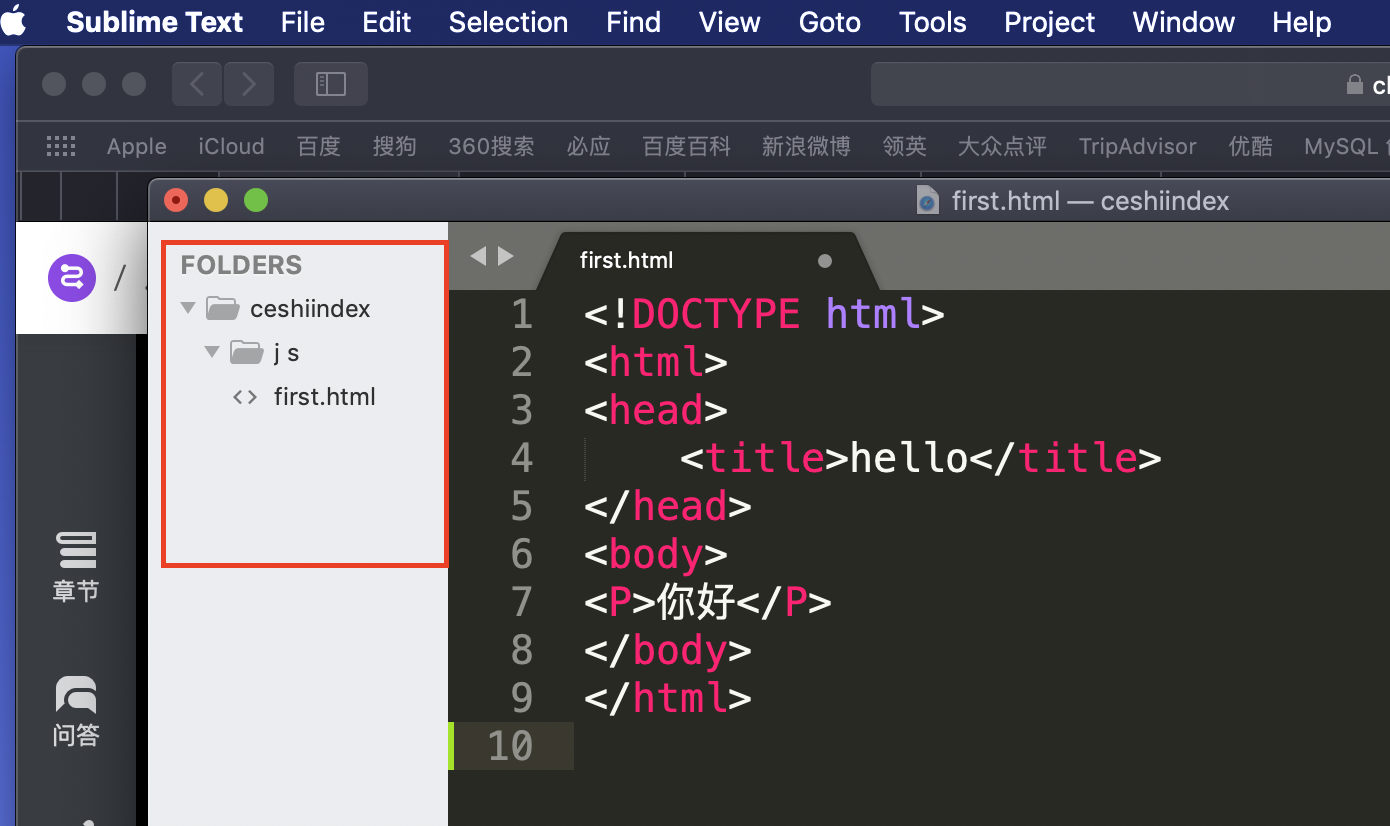This screenshot has height=826, width=1390.
Task: Click the purple site logo icon
Action: coord(72,277)
